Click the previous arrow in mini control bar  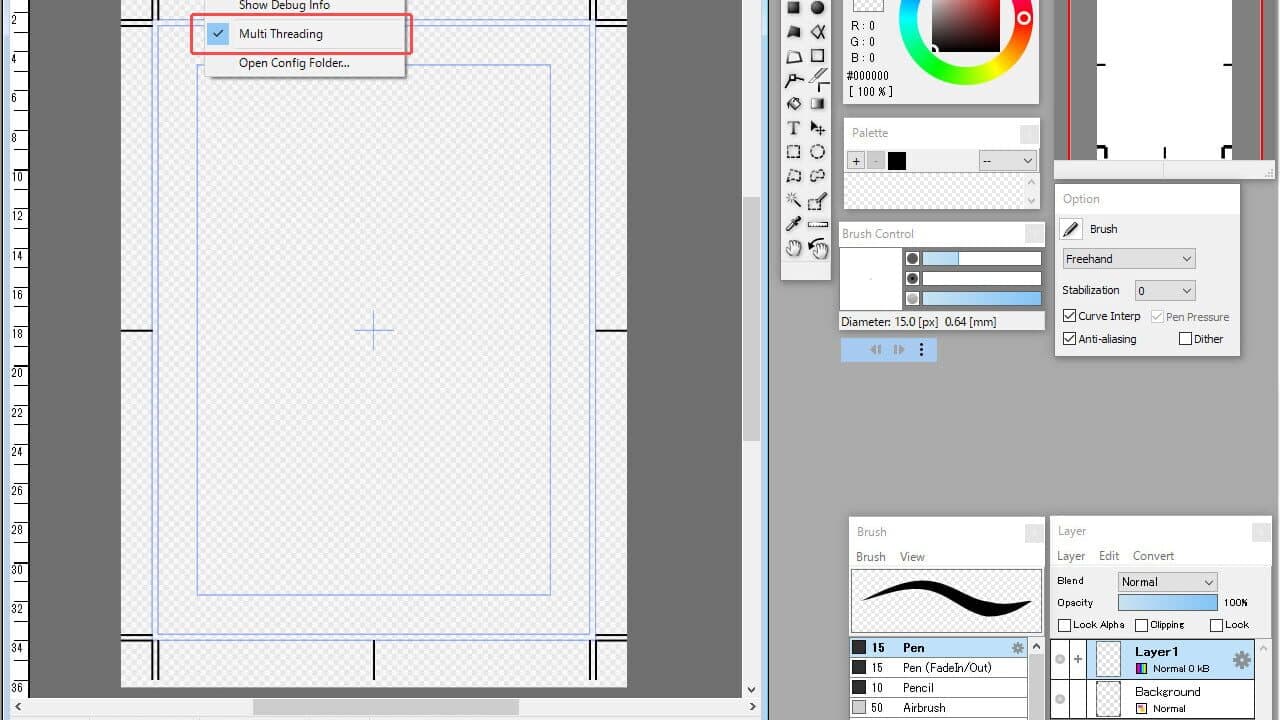click(876, 349)
